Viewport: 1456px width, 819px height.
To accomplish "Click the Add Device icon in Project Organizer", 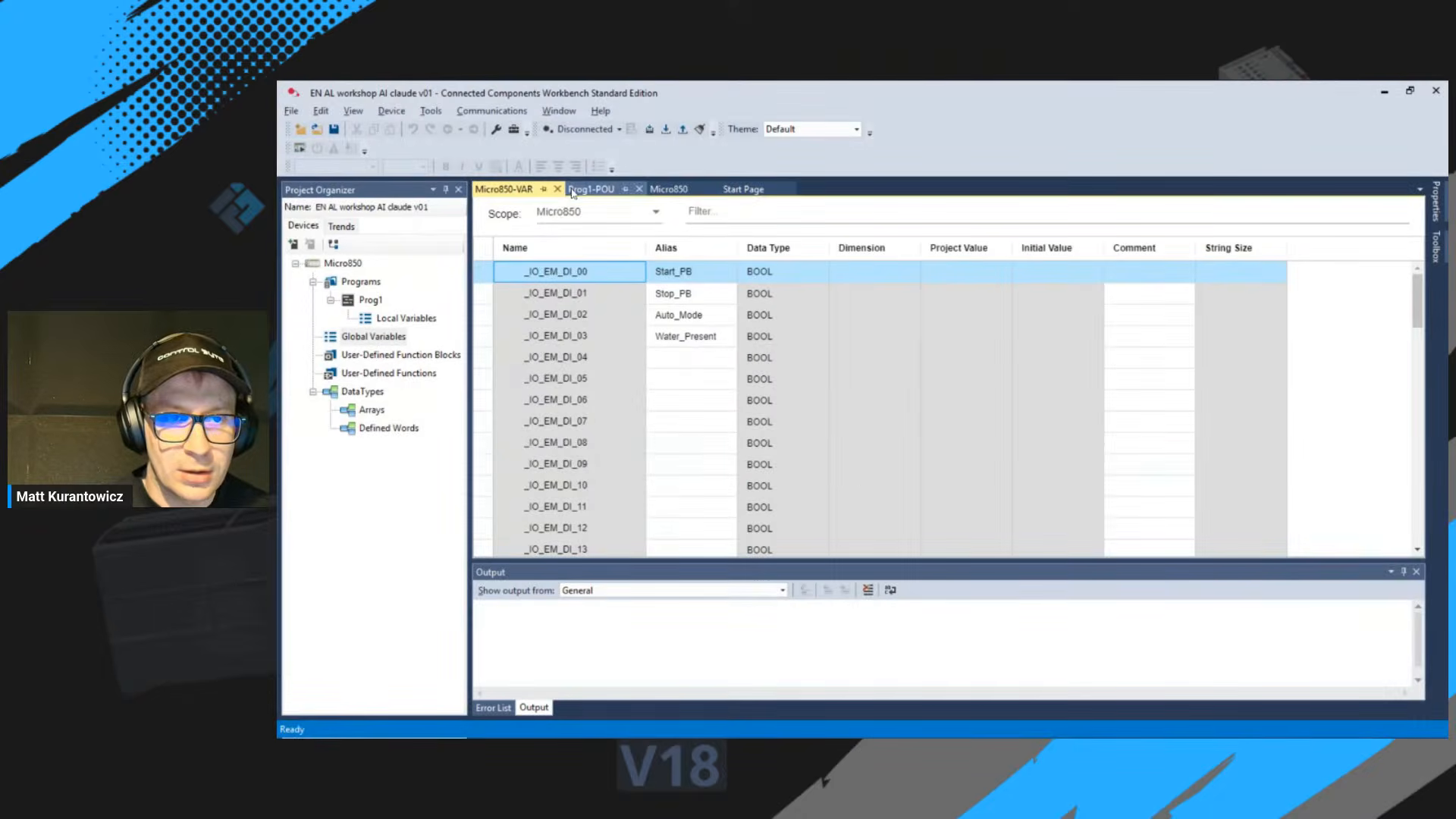I will (x=293, y=244).
